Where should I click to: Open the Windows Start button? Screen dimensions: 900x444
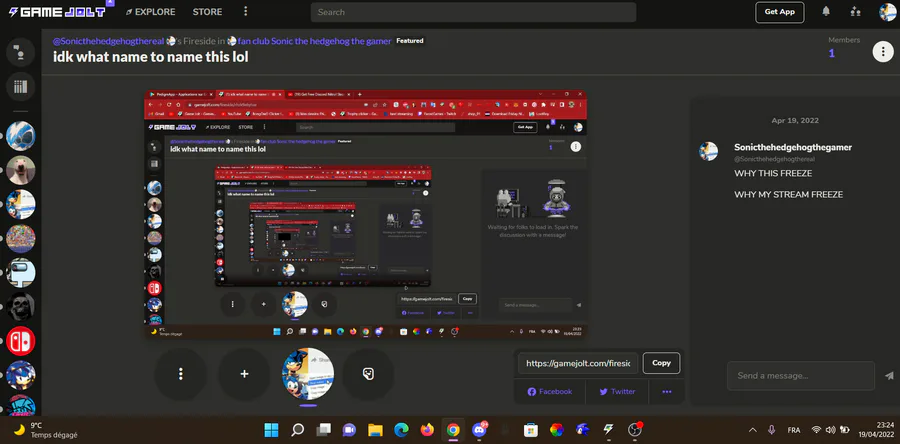pyautogui.click(x=271, y=430)
